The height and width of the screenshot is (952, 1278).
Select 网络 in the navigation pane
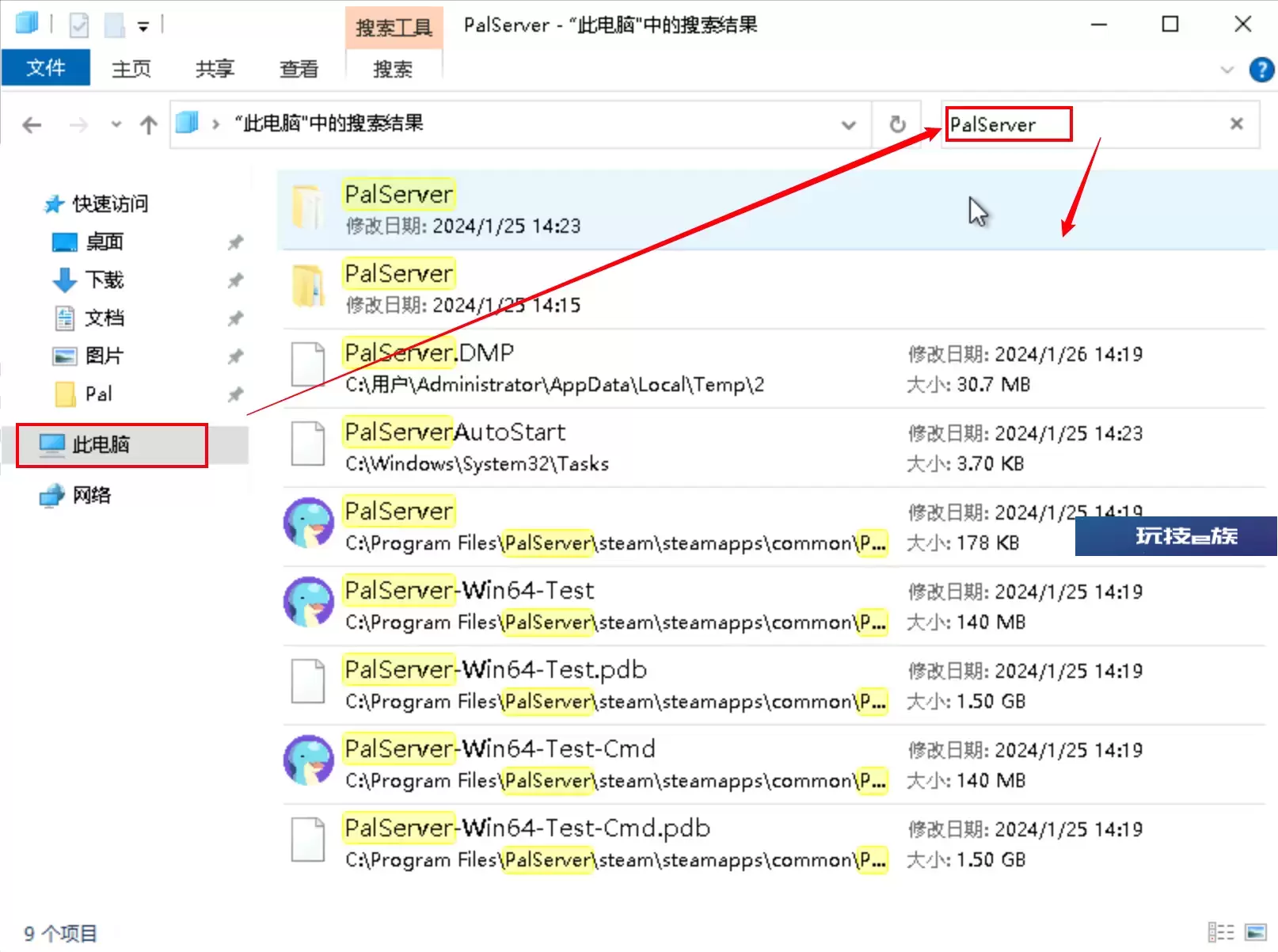[76, 495]
